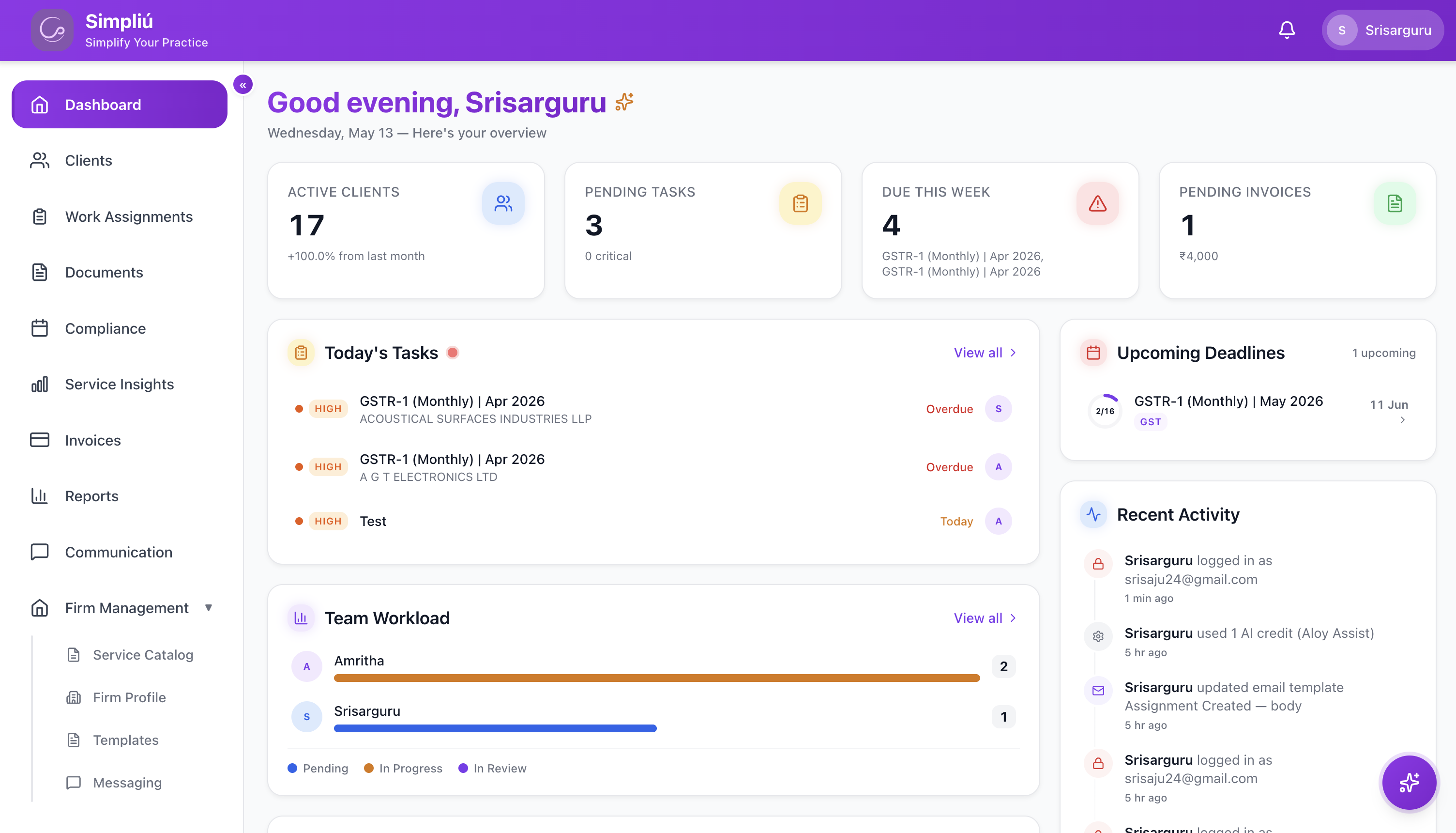
Task: Click the red dot next to Today's Tasks
Action: point(452,353)
